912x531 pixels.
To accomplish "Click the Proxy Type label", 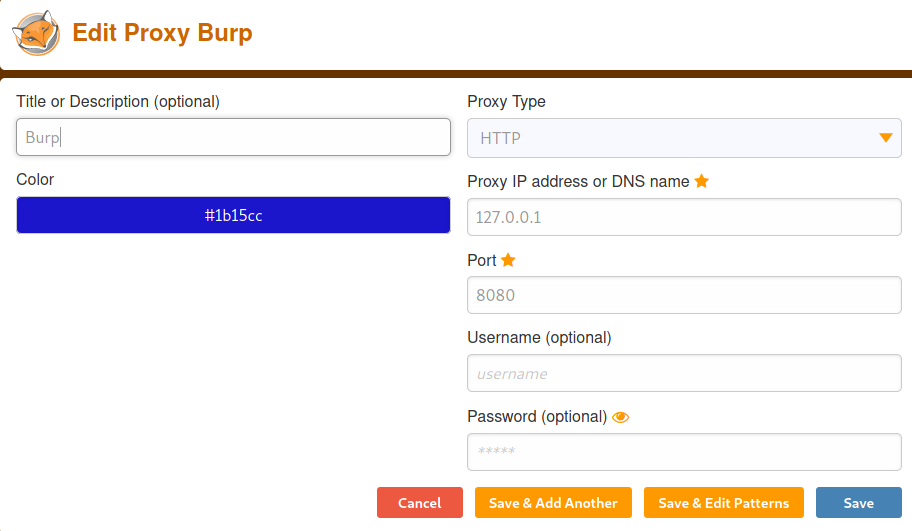I will coord(506,101).
